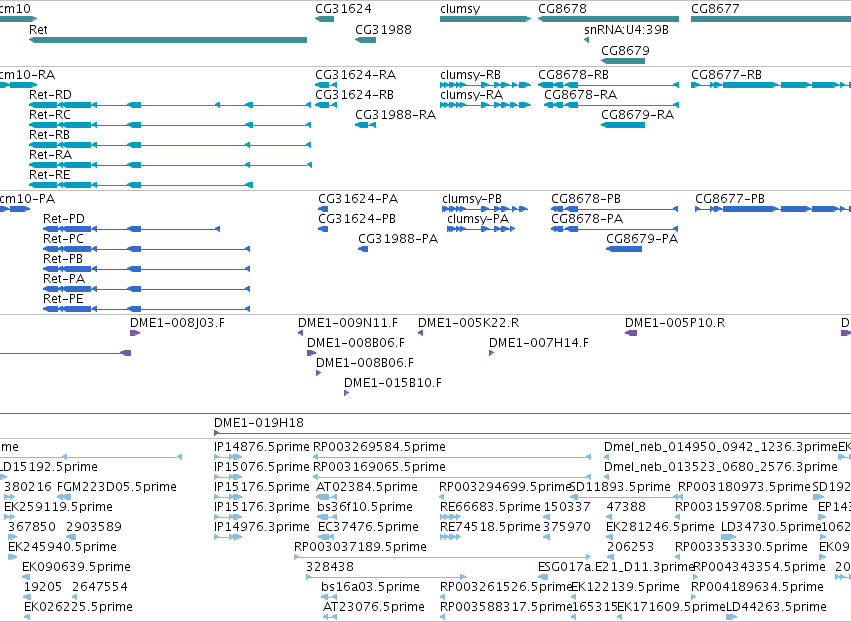Viewport: 851px width, 622px height.
Task: Select the IP14876.5prime EST label
Action: (x=262, y=447)
